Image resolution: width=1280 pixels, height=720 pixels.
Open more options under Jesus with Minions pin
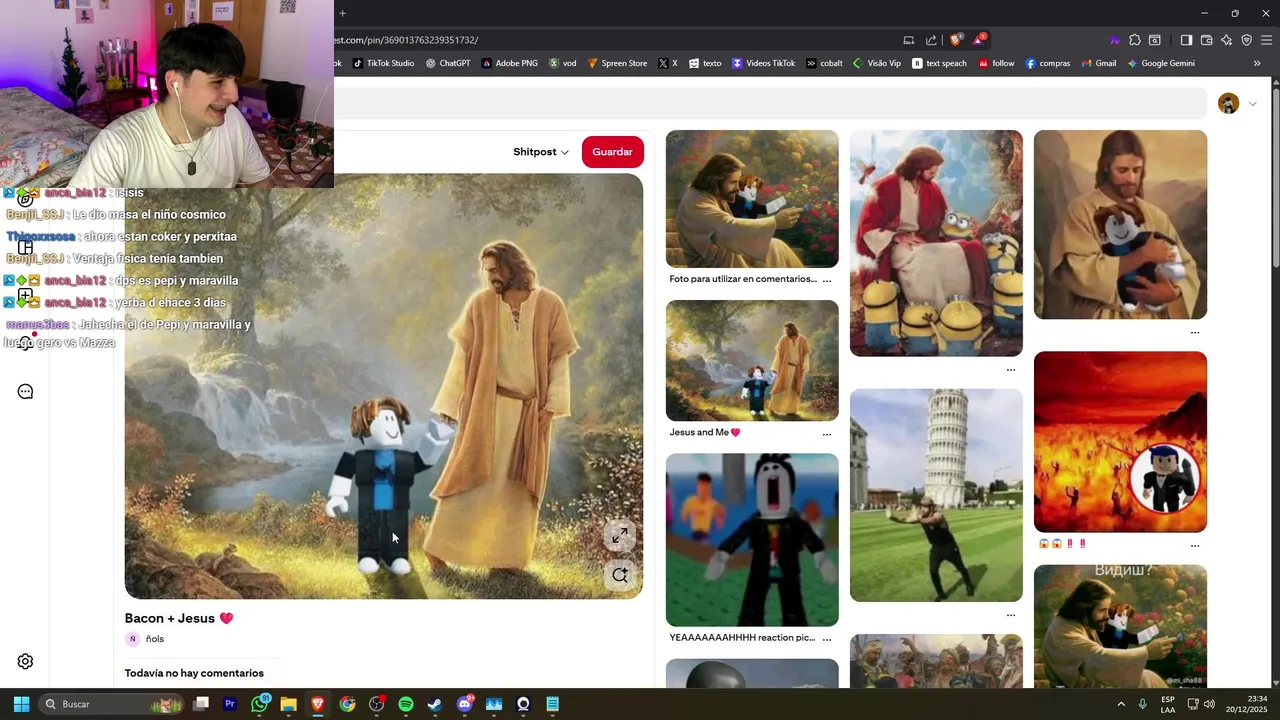pyautogui.click(x=1011, y=370)
